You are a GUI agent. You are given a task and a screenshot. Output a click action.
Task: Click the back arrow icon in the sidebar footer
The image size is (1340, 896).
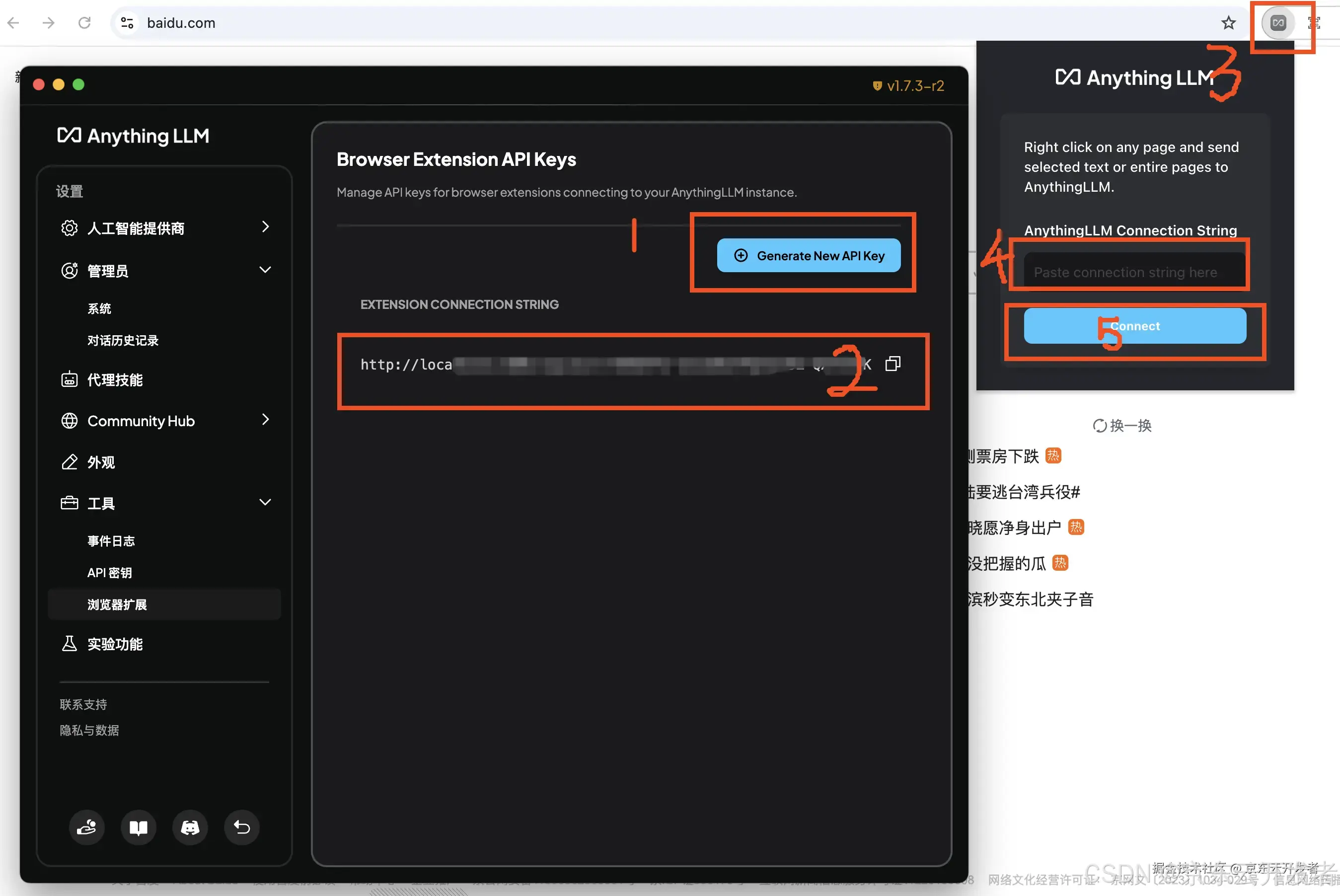click(x=242, y=827)
